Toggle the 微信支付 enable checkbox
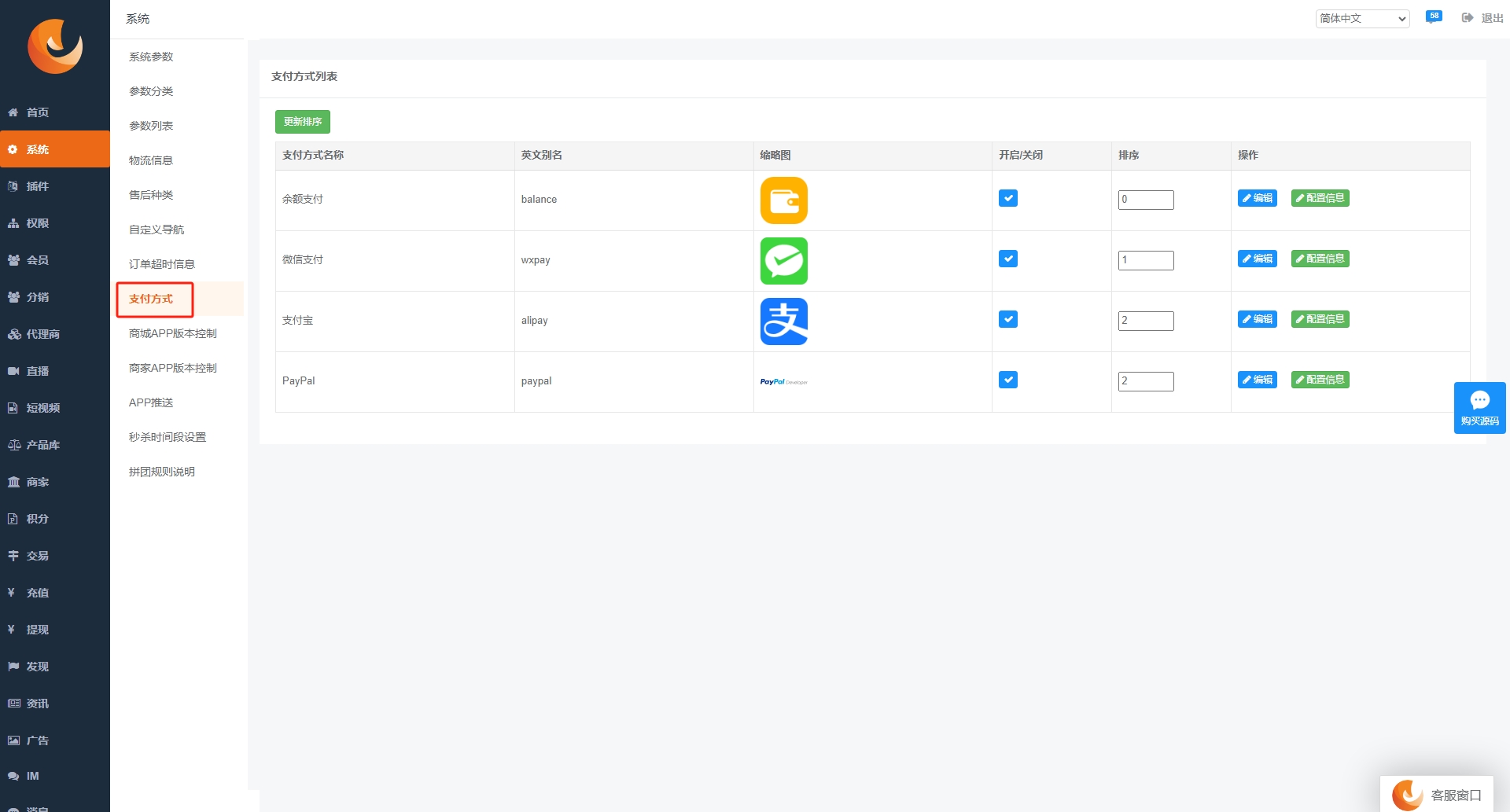The height and width of the screenshot is (812, 1510). click(1008, 259)
